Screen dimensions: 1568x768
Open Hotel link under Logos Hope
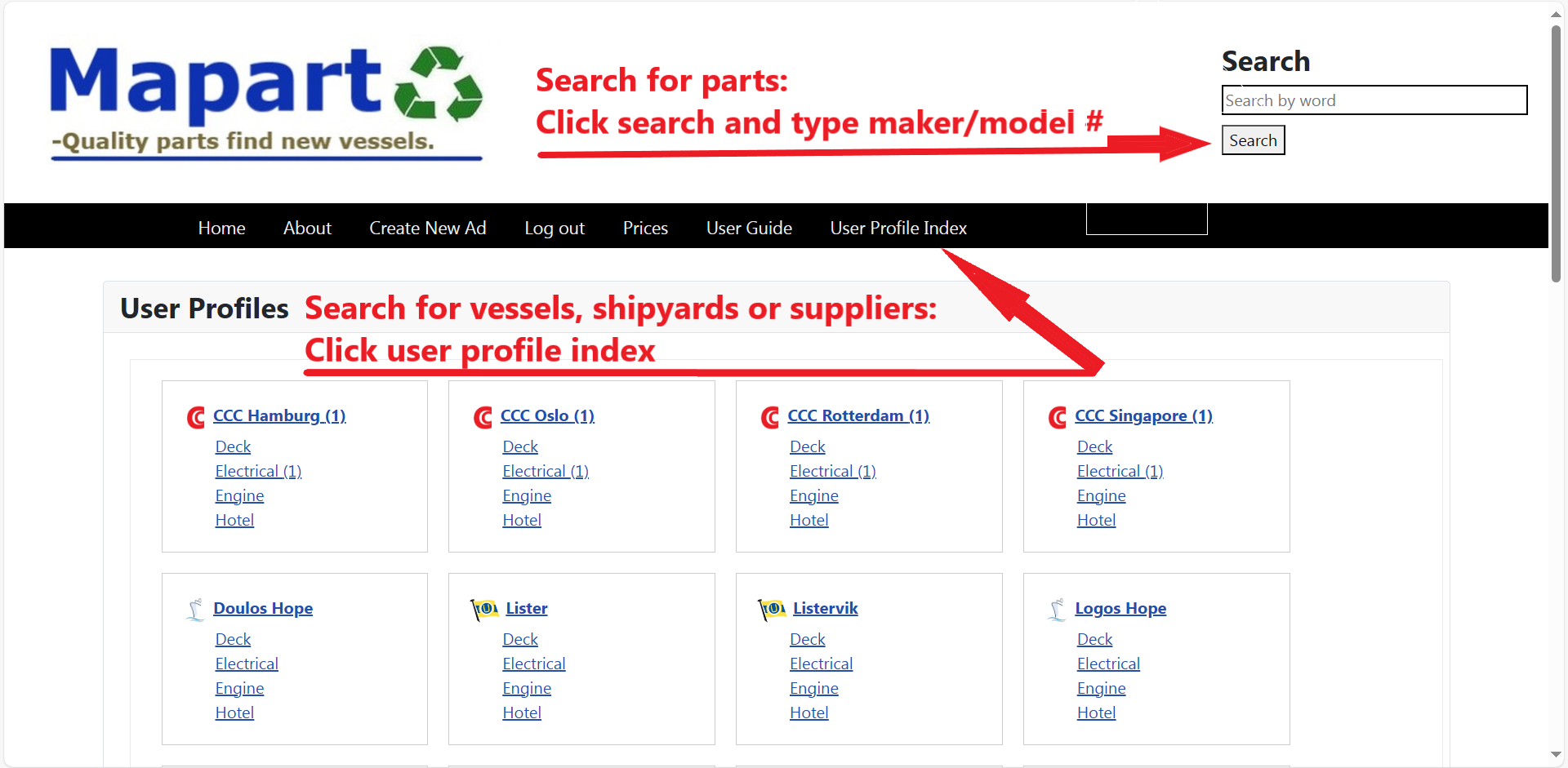point(1096,713)
